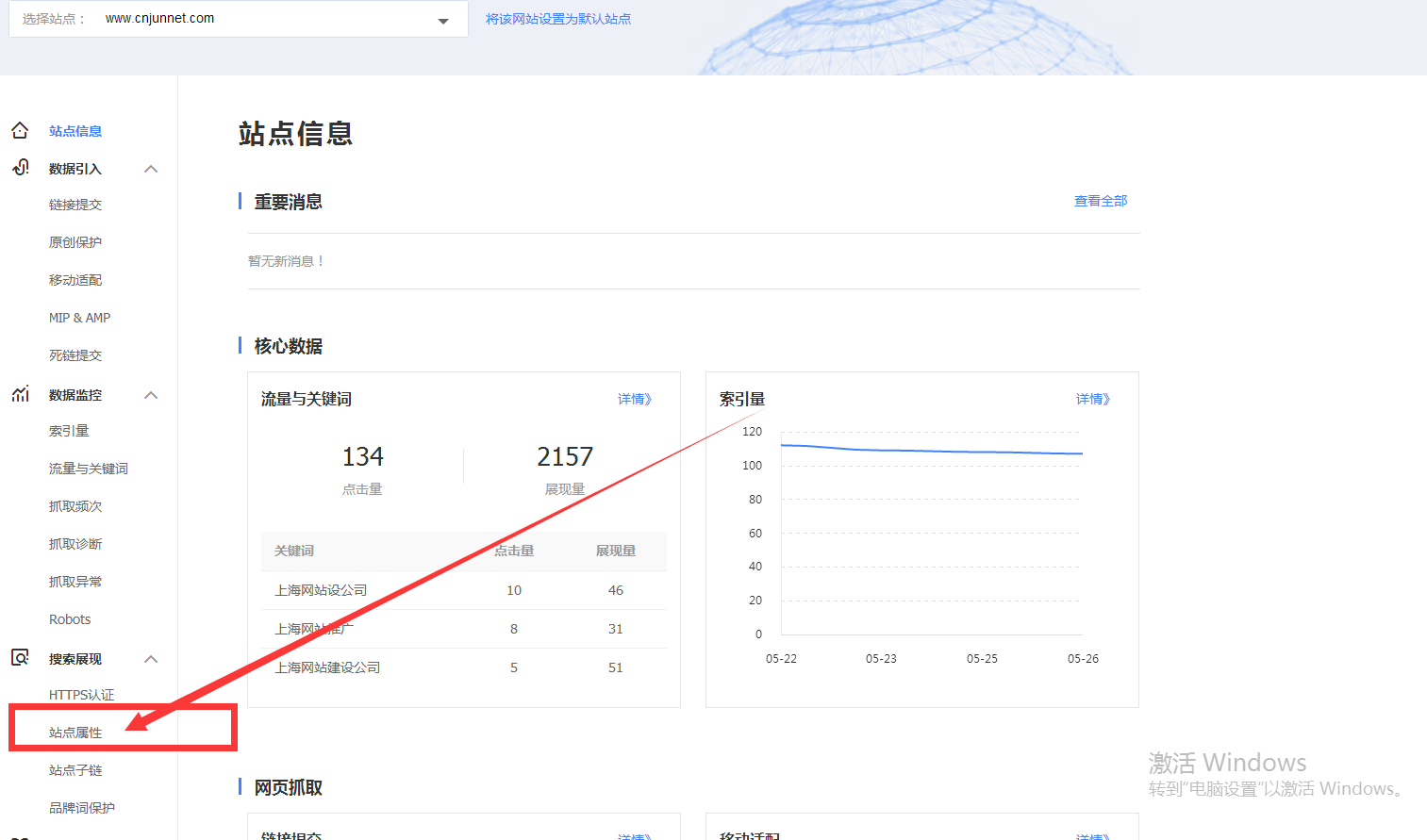
Task: Navigate to 死链提交 submission page
Action: [73, 354]
